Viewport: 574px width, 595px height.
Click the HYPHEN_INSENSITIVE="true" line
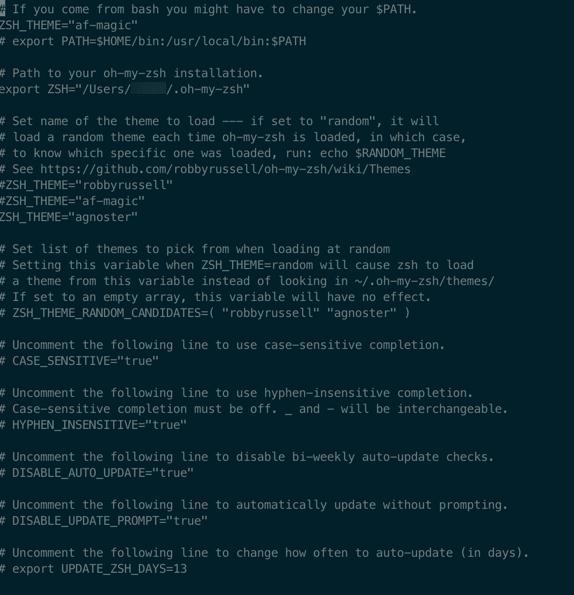(x=93, y=425)
